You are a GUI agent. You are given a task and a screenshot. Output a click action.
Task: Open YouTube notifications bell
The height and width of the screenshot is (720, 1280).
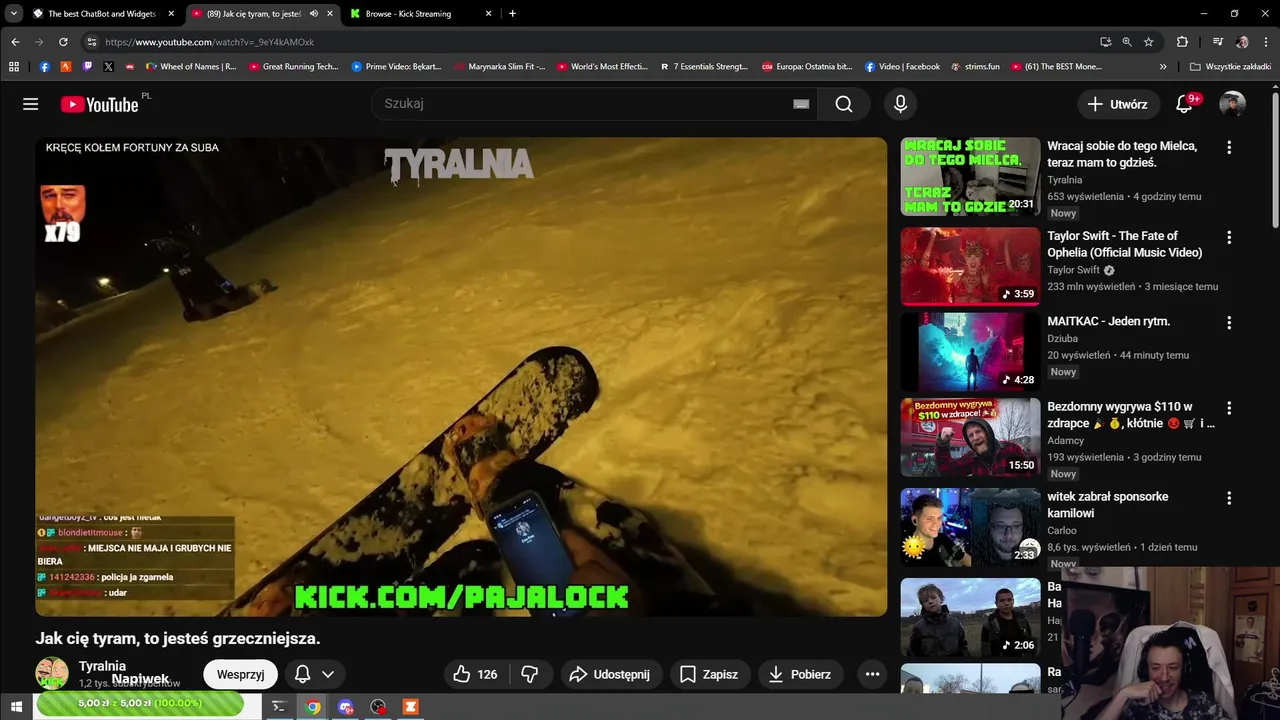[1184, 104]
